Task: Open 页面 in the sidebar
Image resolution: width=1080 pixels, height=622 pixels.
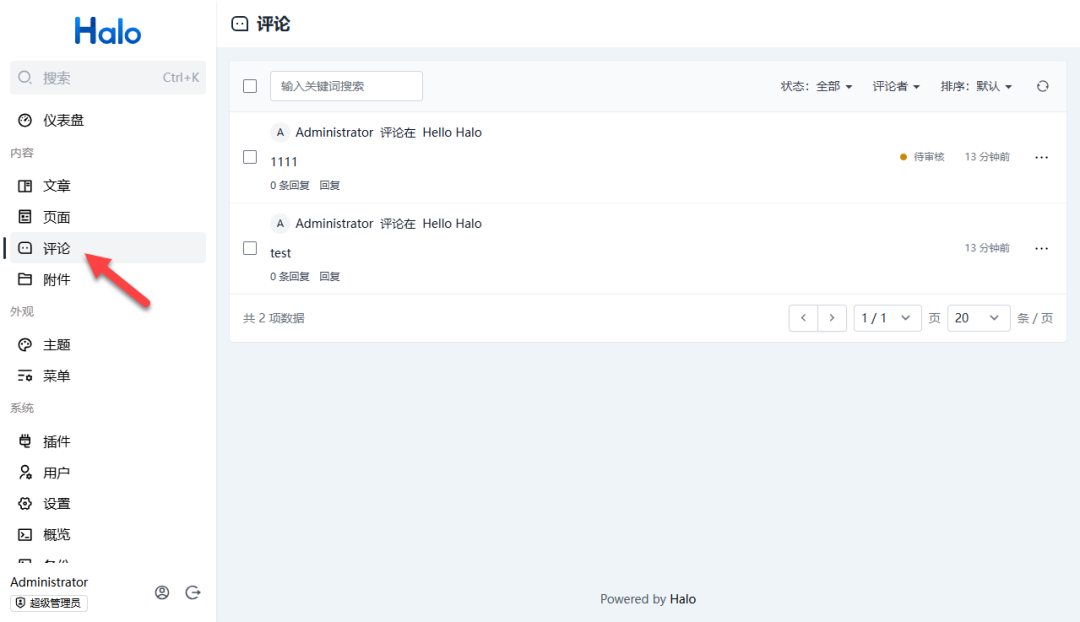Action: point(107,217)
